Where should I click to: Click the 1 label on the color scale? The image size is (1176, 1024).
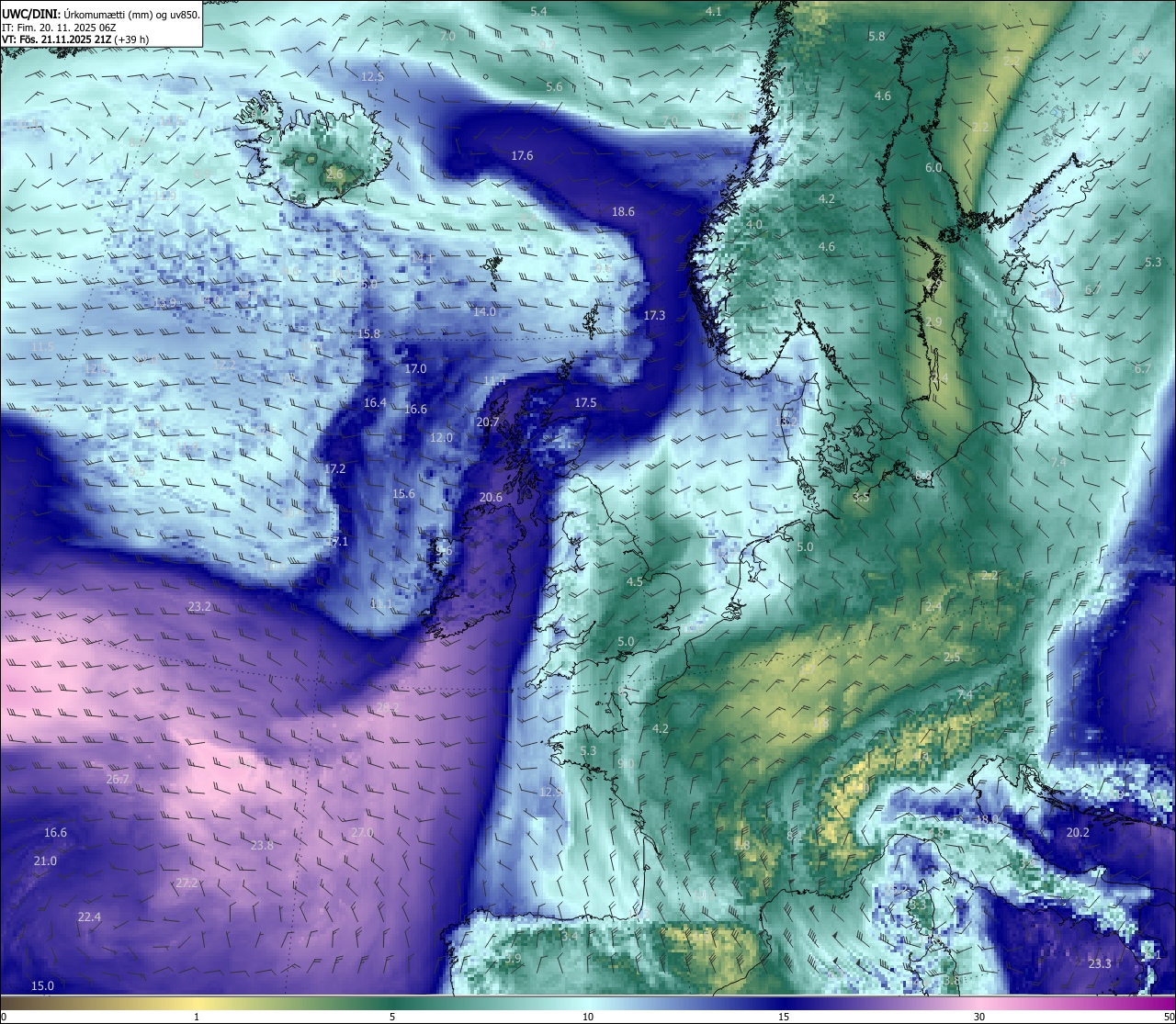(x=197, y=1017)
